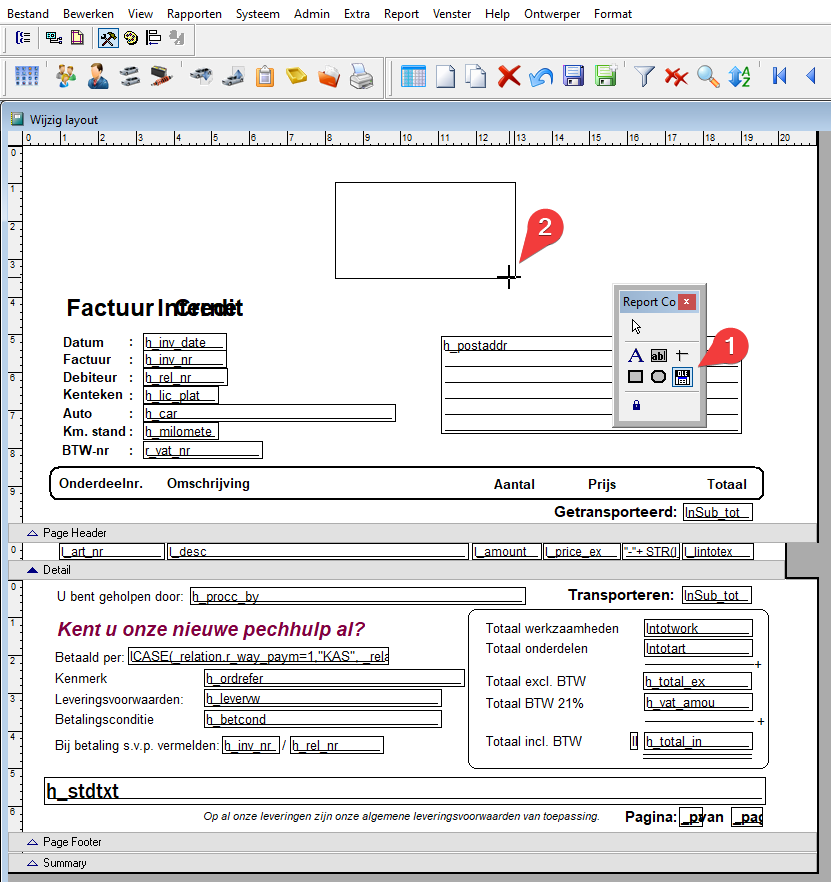Select the Label (A) tool
Screen dimensions: 831x882
(635, 355)
